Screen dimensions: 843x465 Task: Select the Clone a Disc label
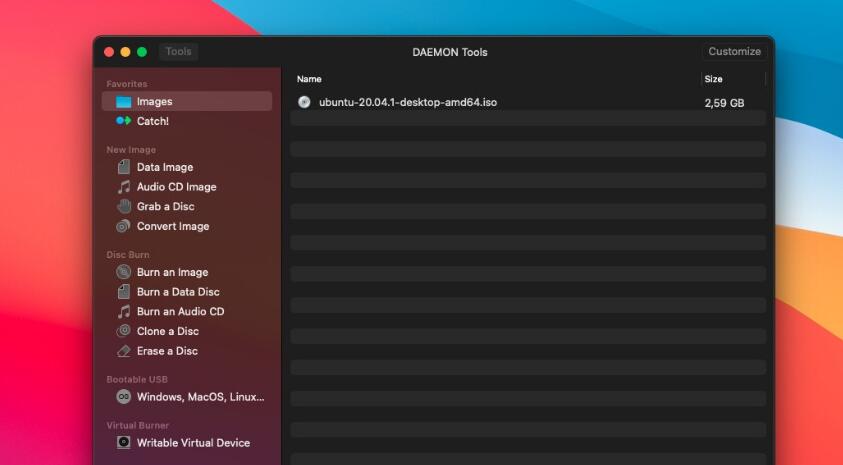click(x=168, y=331)
